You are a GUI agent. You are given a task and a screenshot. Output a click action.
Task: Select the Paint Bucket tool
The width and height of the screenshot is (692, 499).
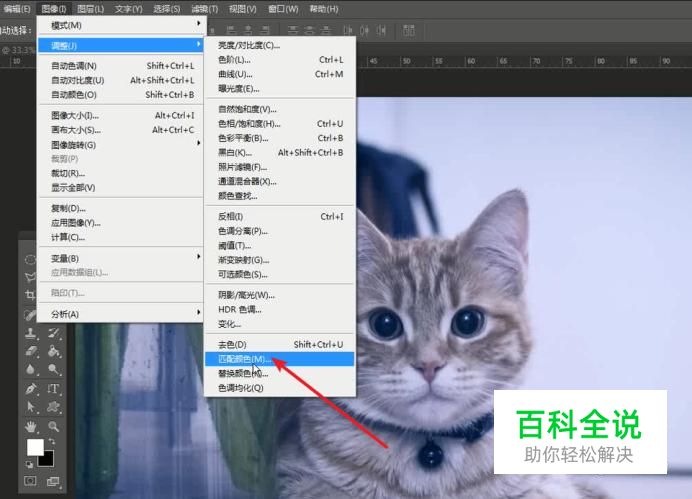tap(54, 351)
